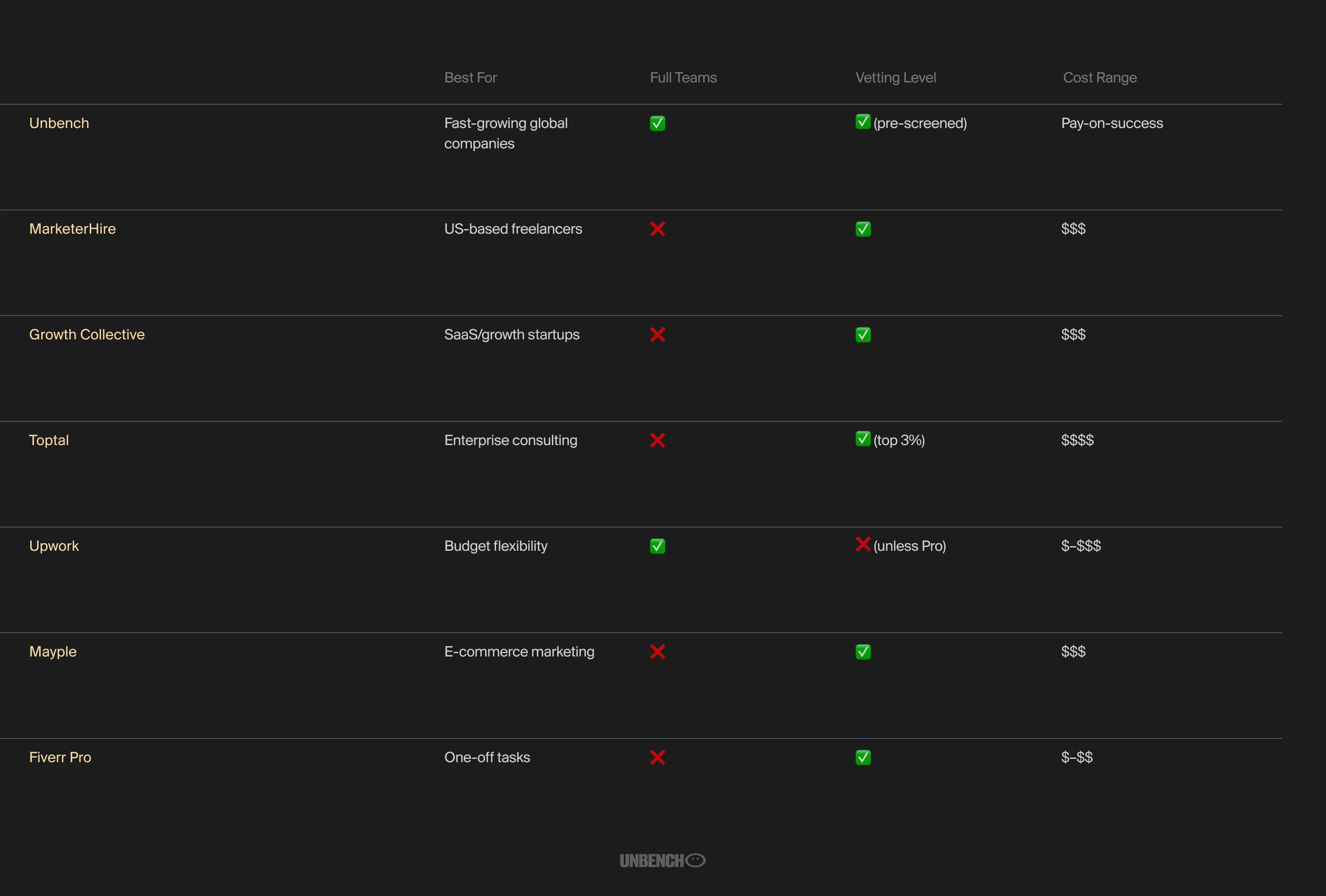The height and width of the screenshot is (896, 1326).
Task: Click the red X beside (unless Pro)
Action: point(863,544)
